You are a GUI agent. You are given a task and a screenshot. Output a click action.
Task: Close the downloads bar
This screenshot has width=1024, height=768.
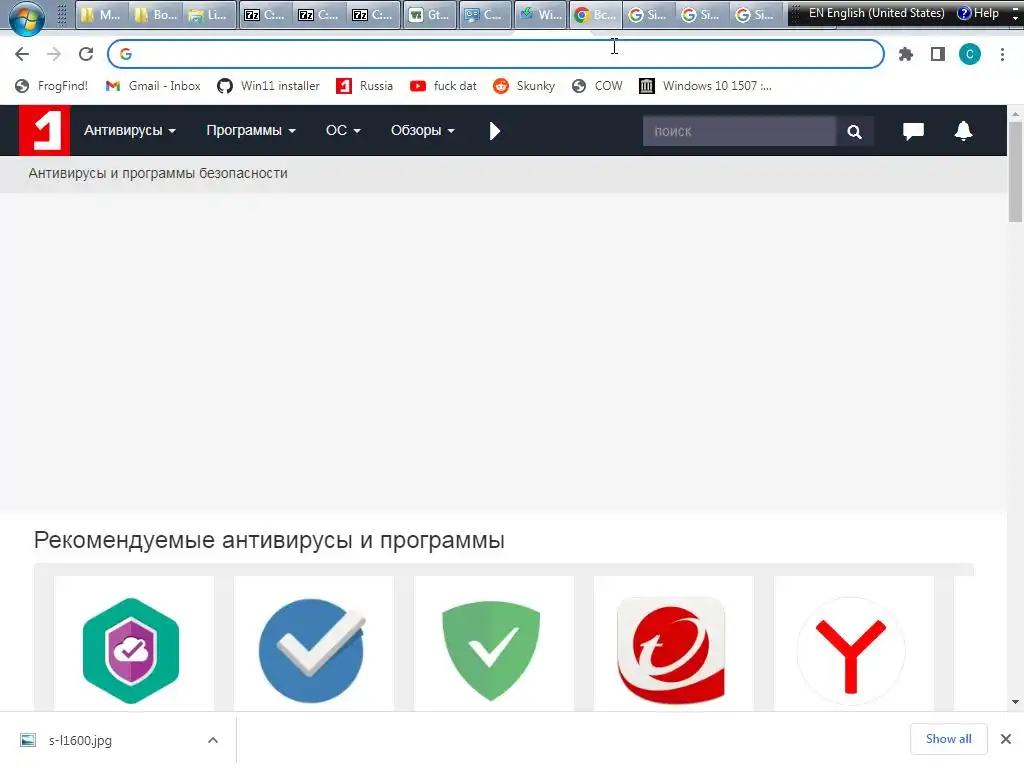click(1006, 739)
